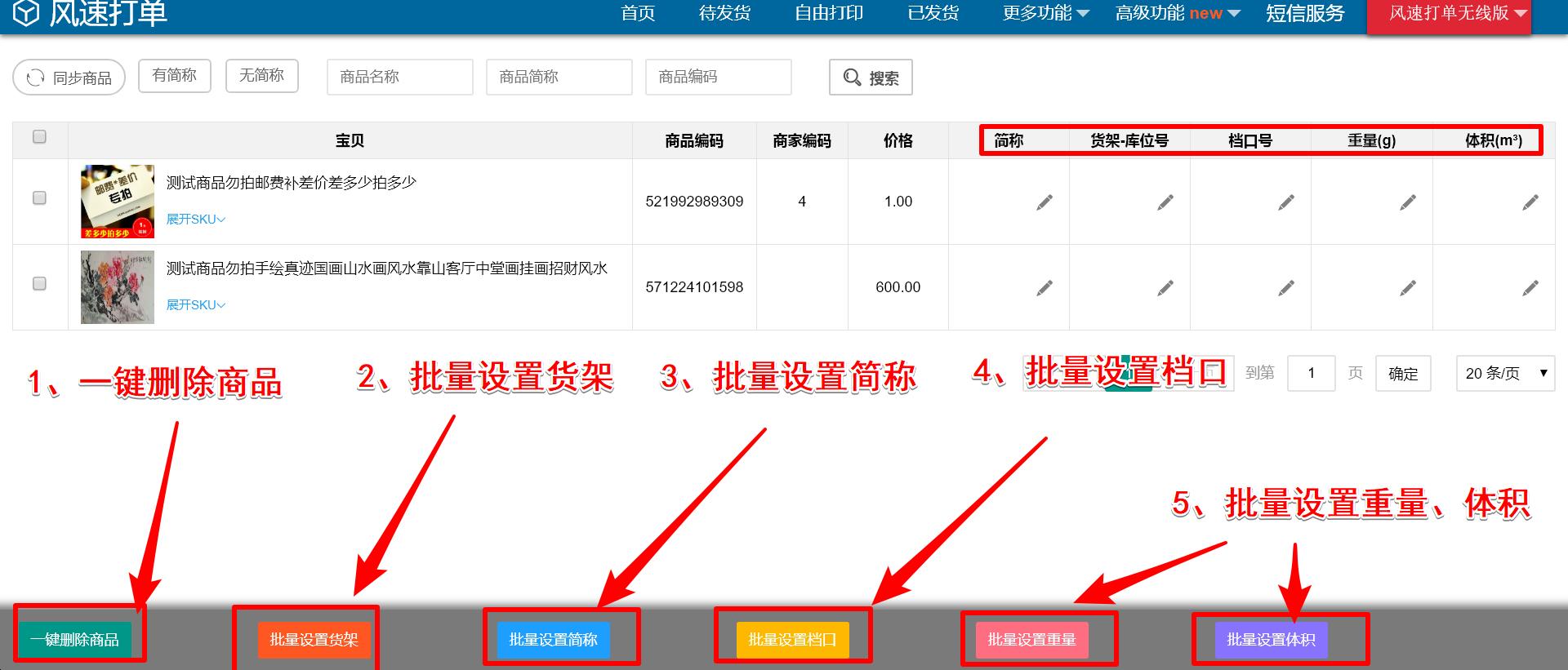Click the 重量(g) column header

point(1372,140)
